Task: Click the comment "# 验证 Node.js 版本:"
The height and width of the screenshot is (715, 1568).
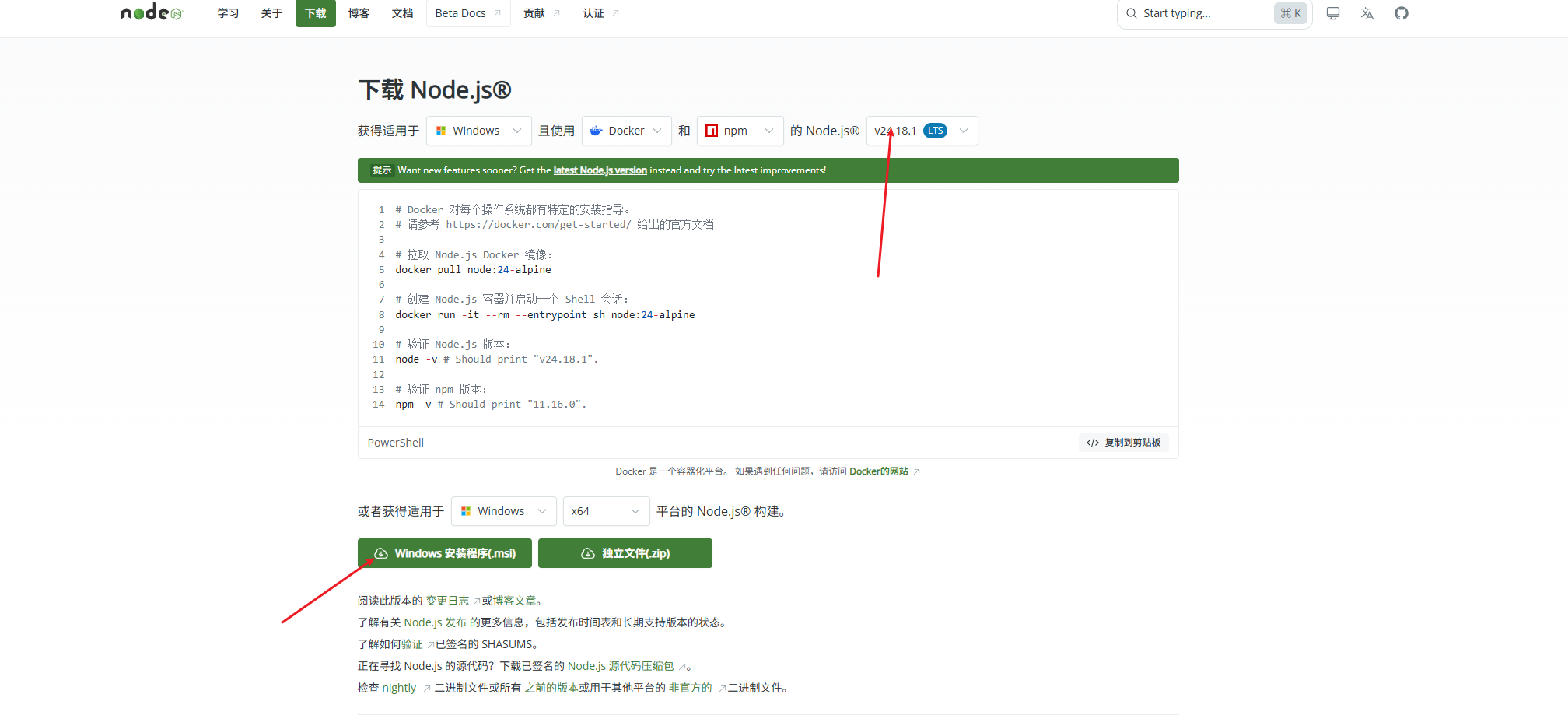Action: [453, 345]
